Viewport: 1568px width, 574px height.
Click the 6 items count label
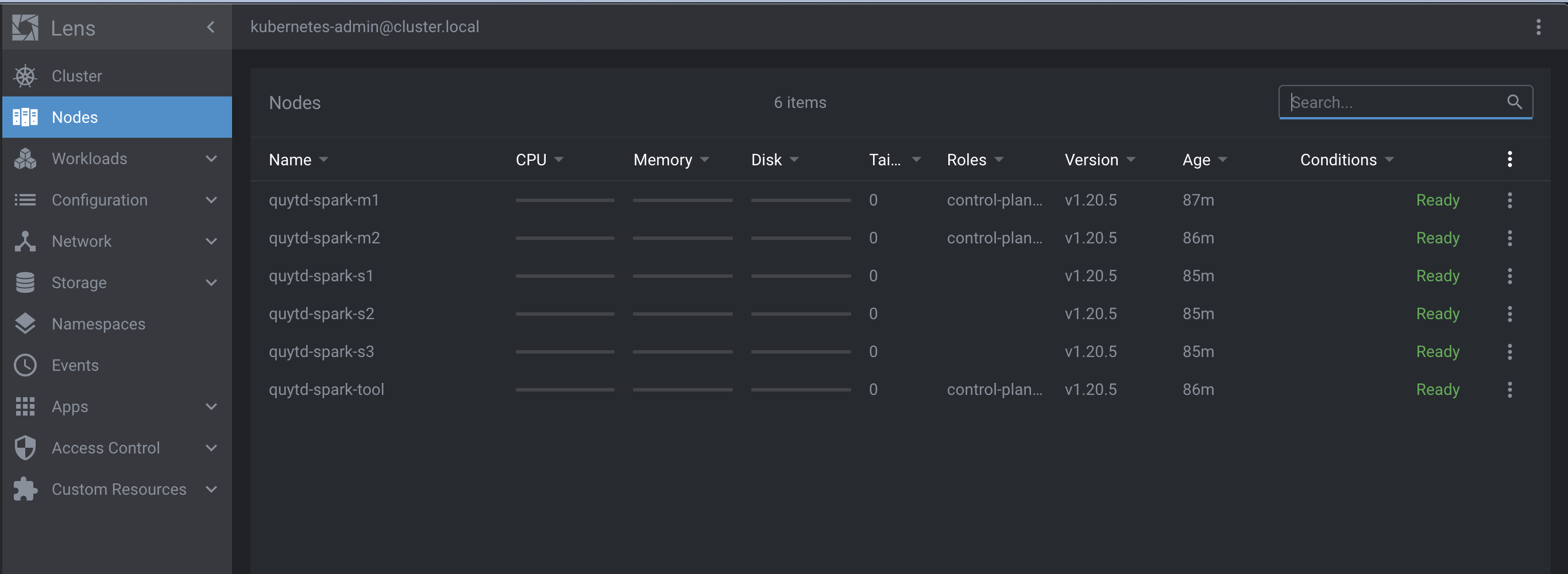pyautogui.click(x=800, y=102)
